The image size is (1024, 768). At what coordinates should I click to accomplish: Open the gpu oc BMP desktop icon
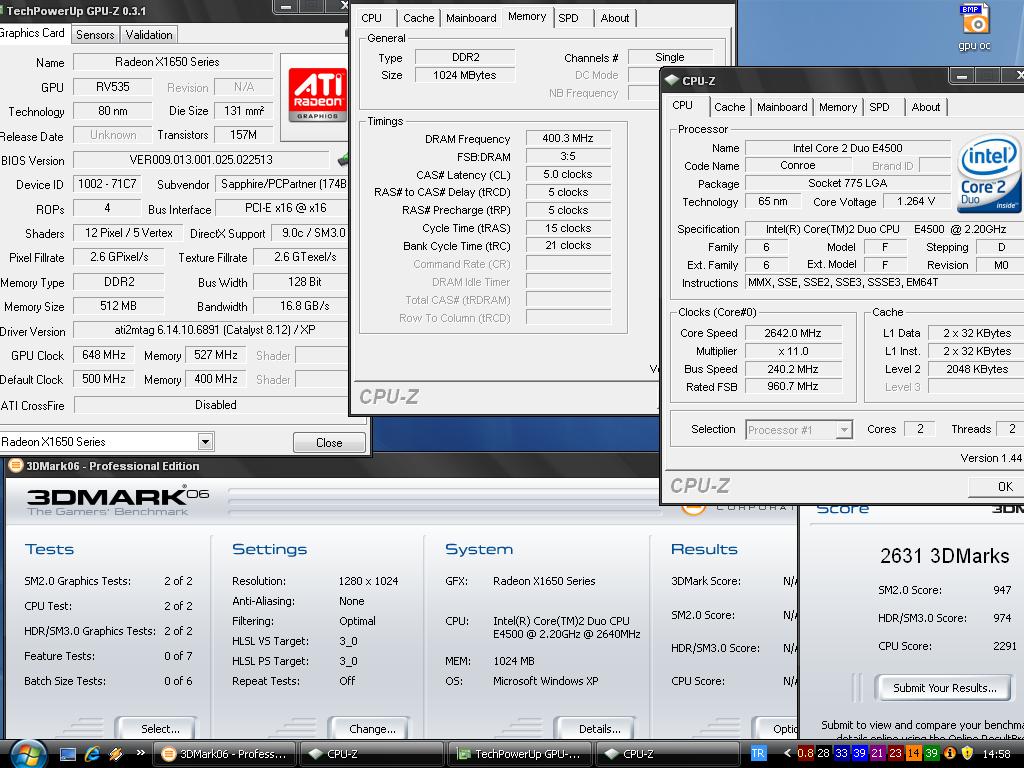click(974, 27)
